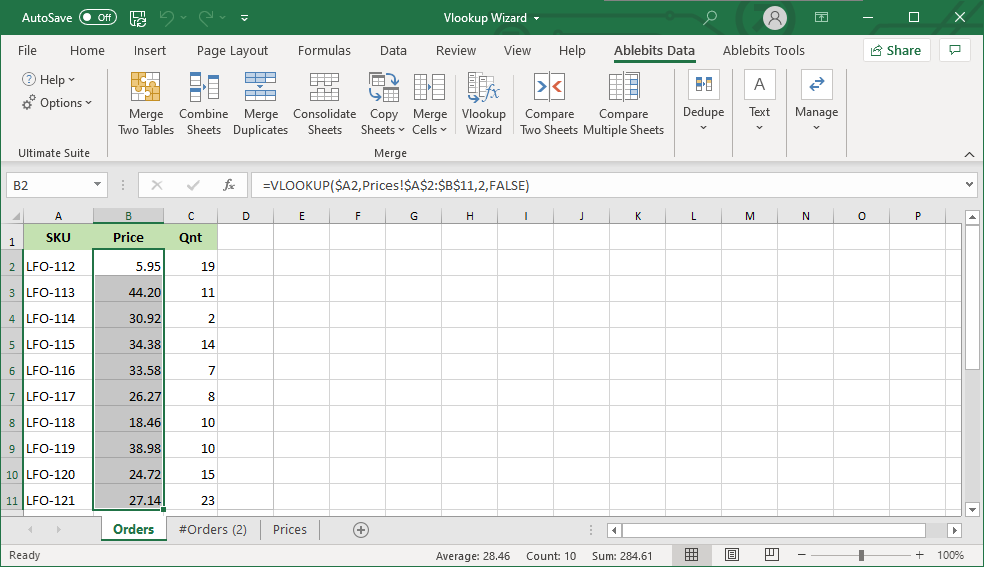Open the Customize Quick Access Toolbar dropdown

(244, 18)
